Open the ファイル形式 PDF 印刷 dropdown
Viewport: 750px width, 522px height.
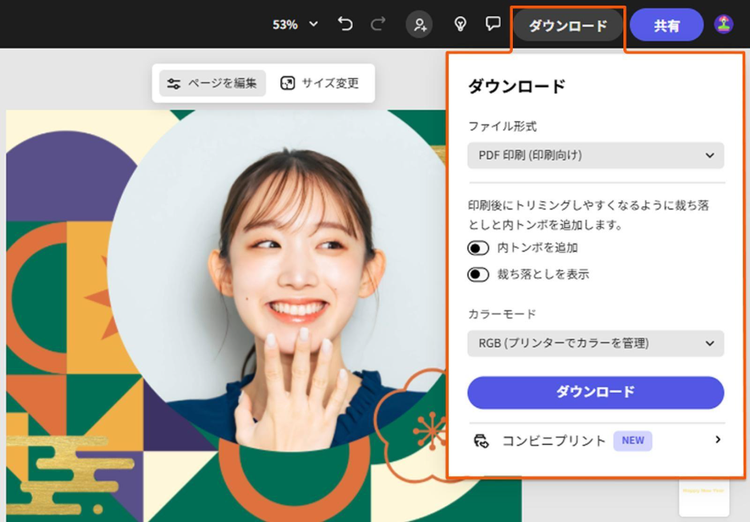point(596,155)
